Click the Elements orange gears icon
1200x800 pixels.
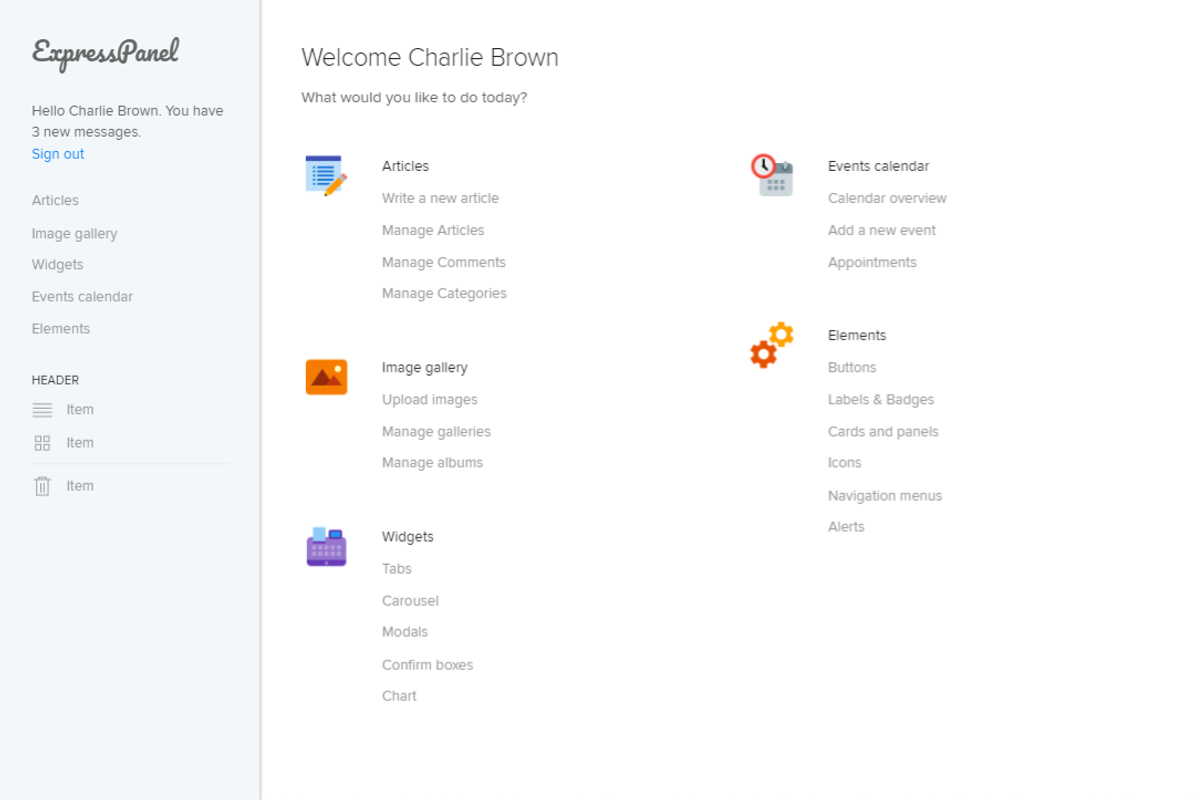point(772,345)
